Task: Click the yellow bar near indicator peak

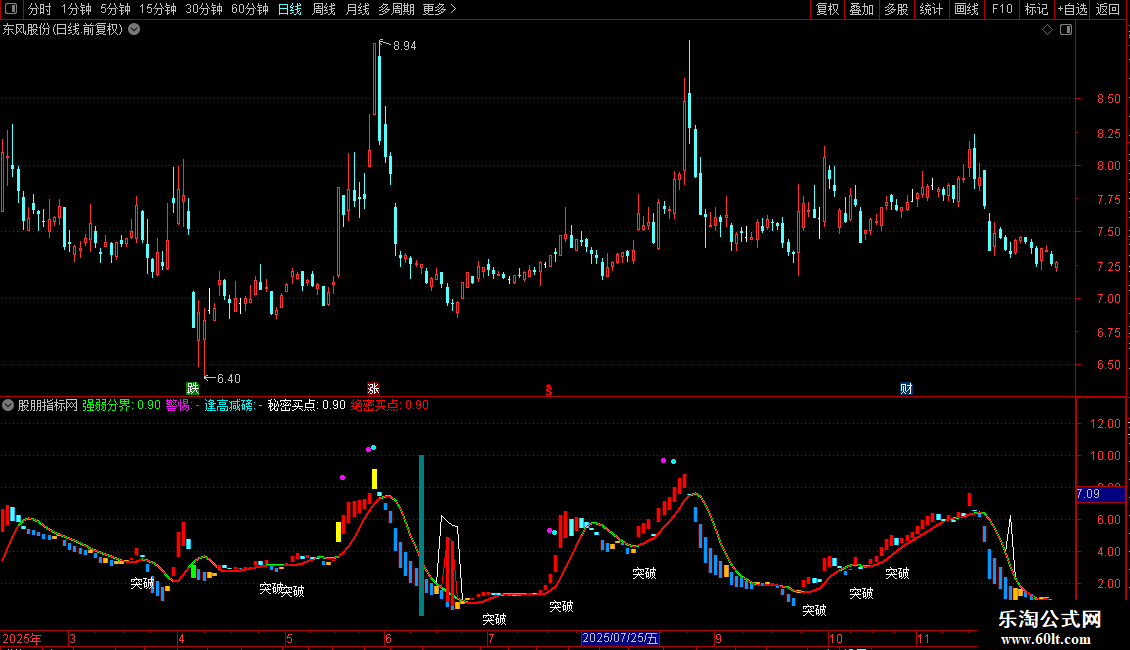Action: pos(374,478)
